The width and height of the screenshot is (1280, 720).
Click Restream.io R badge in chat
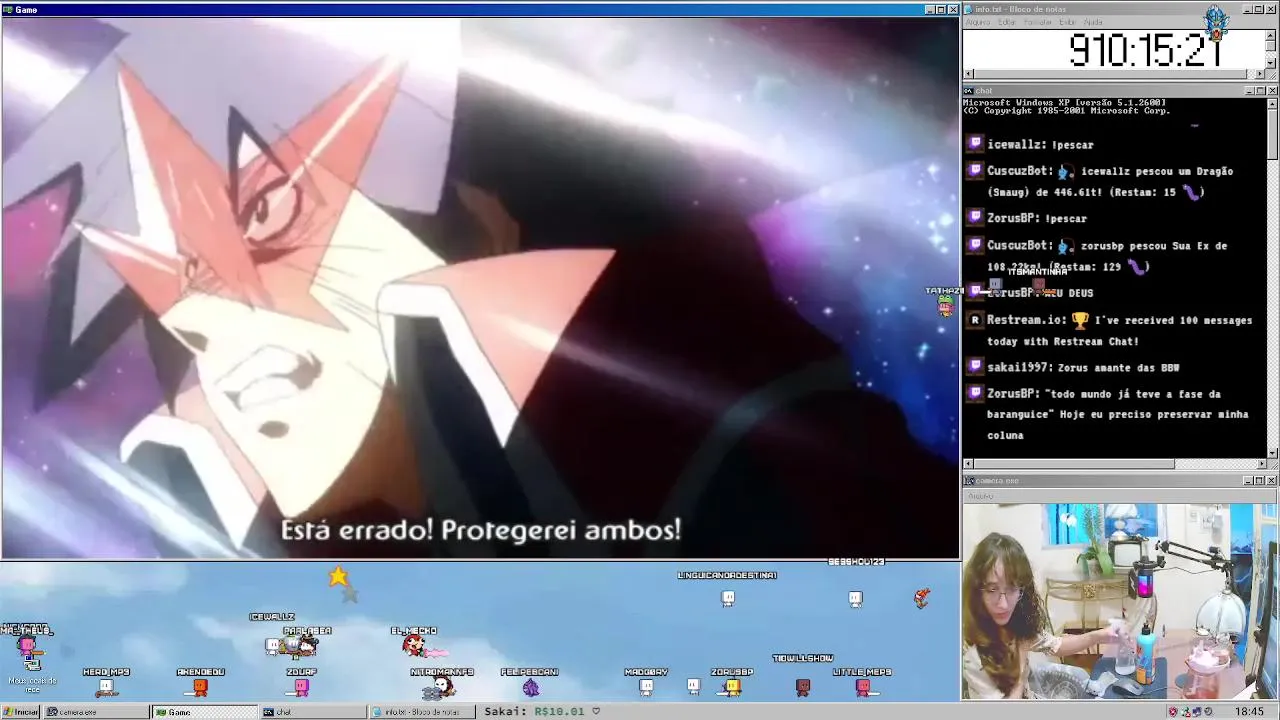coord(975,320)
